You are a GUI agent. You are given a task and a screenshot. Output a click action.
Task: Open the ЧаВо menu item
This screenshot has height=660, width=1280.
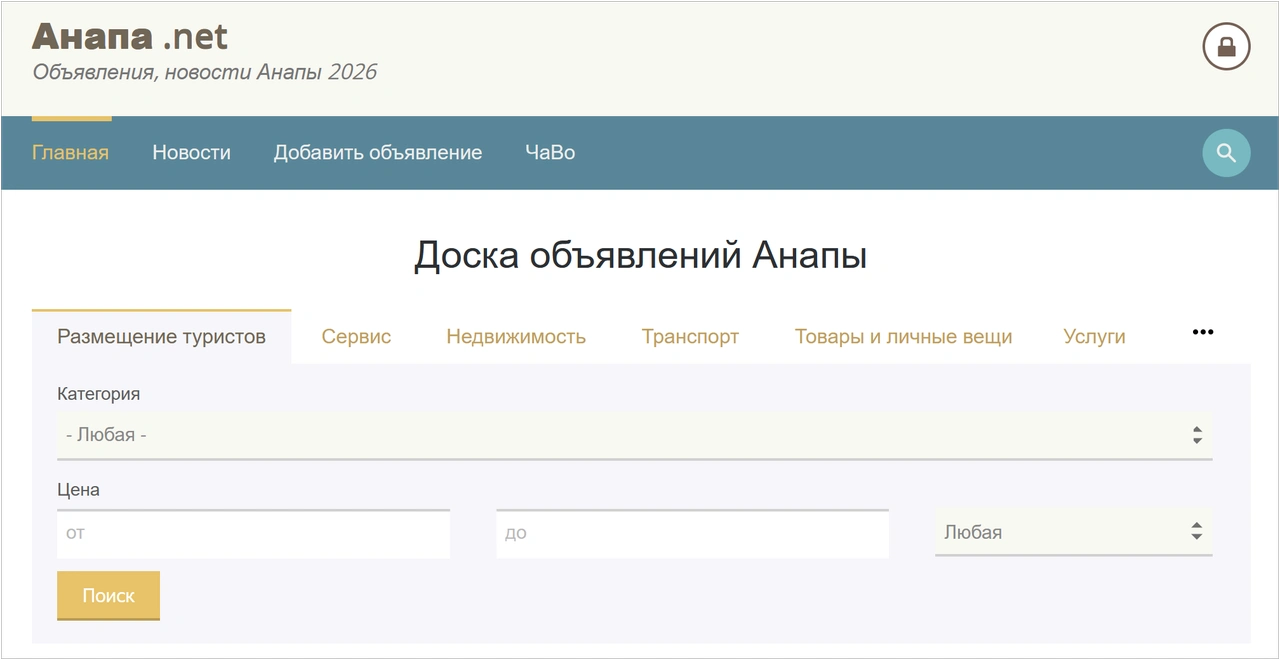click(550, 153)
